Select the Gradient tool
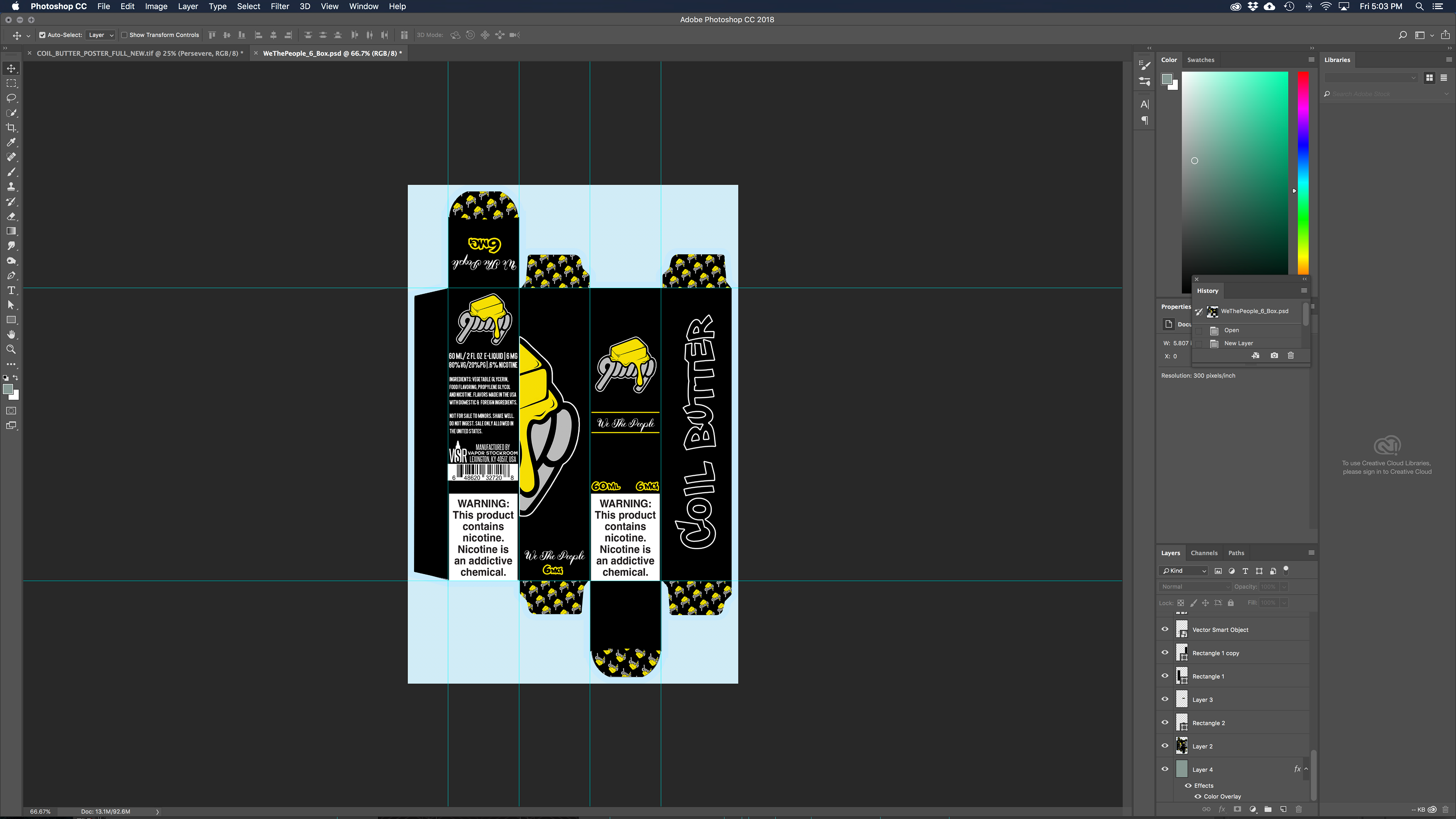The image size is (1456, 819). point(11,231)
